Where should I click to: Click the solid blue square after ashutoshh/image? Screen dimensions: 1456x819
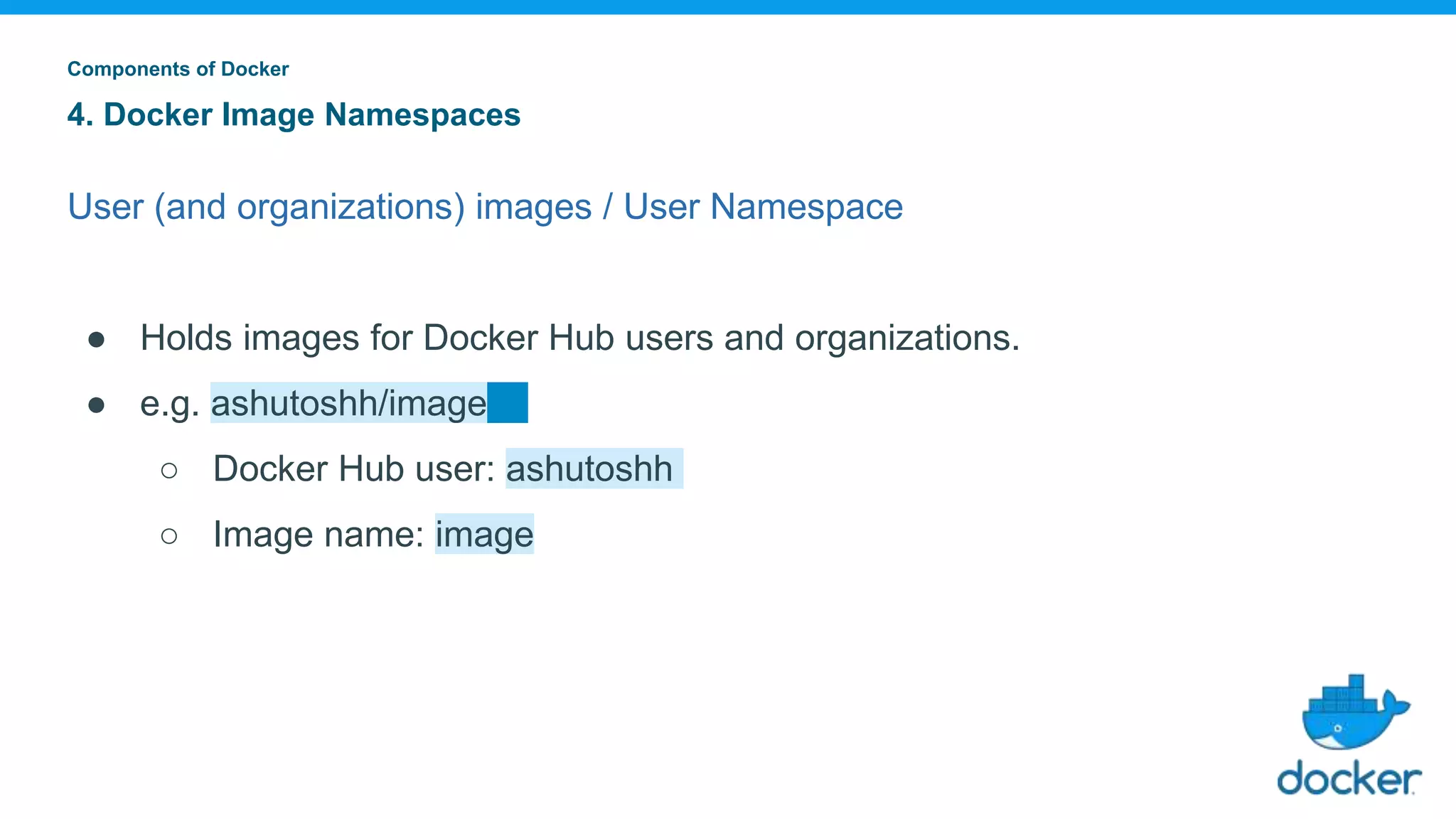tap(508, 403)
